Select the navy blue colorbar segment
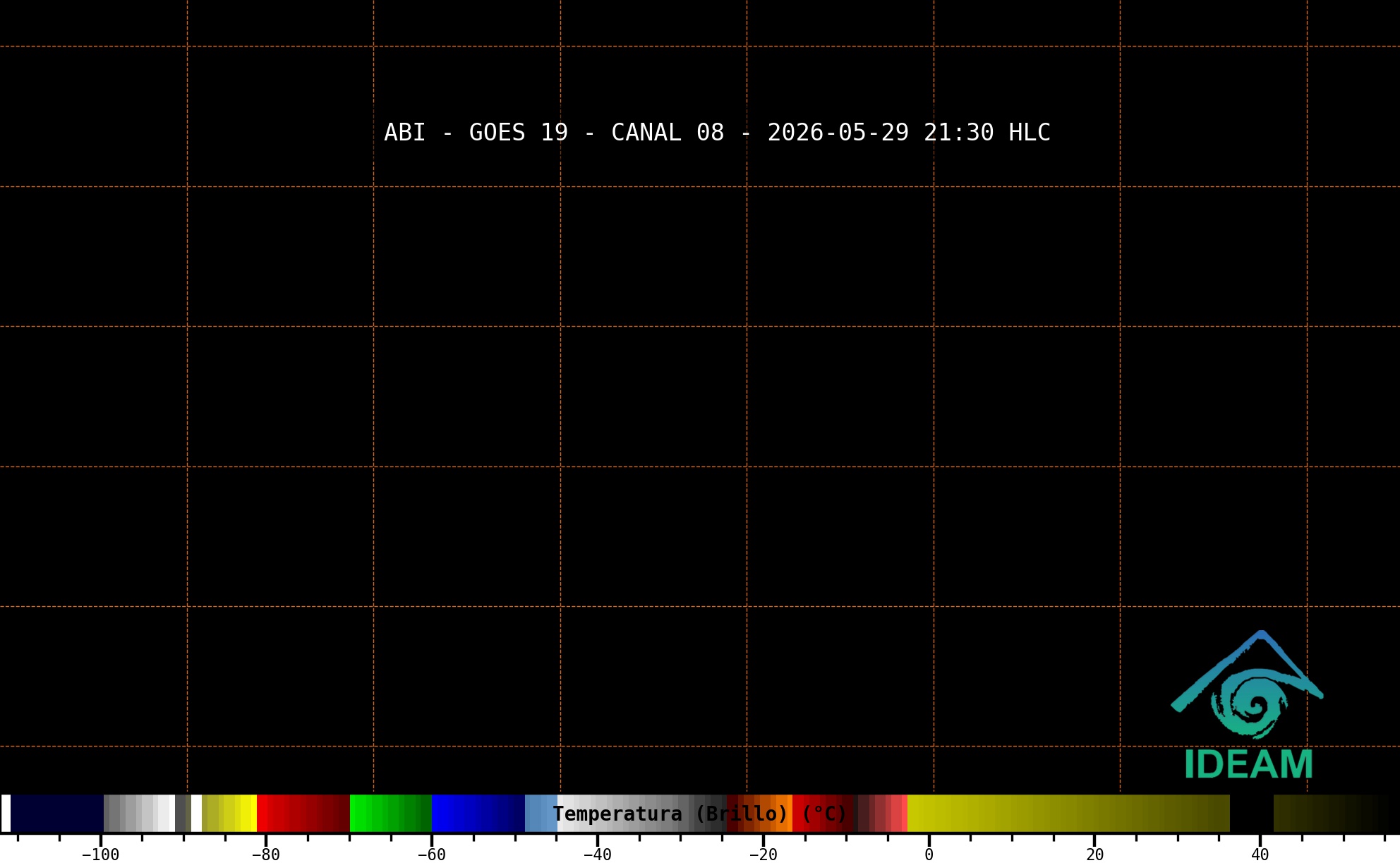 tap(57, 814)
